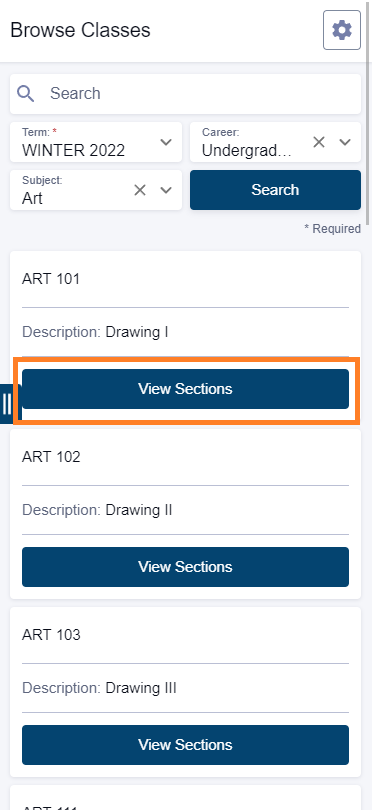Select the ART 103 course title
The width and height of the screenshot is (372, 810).
[51, 635]
